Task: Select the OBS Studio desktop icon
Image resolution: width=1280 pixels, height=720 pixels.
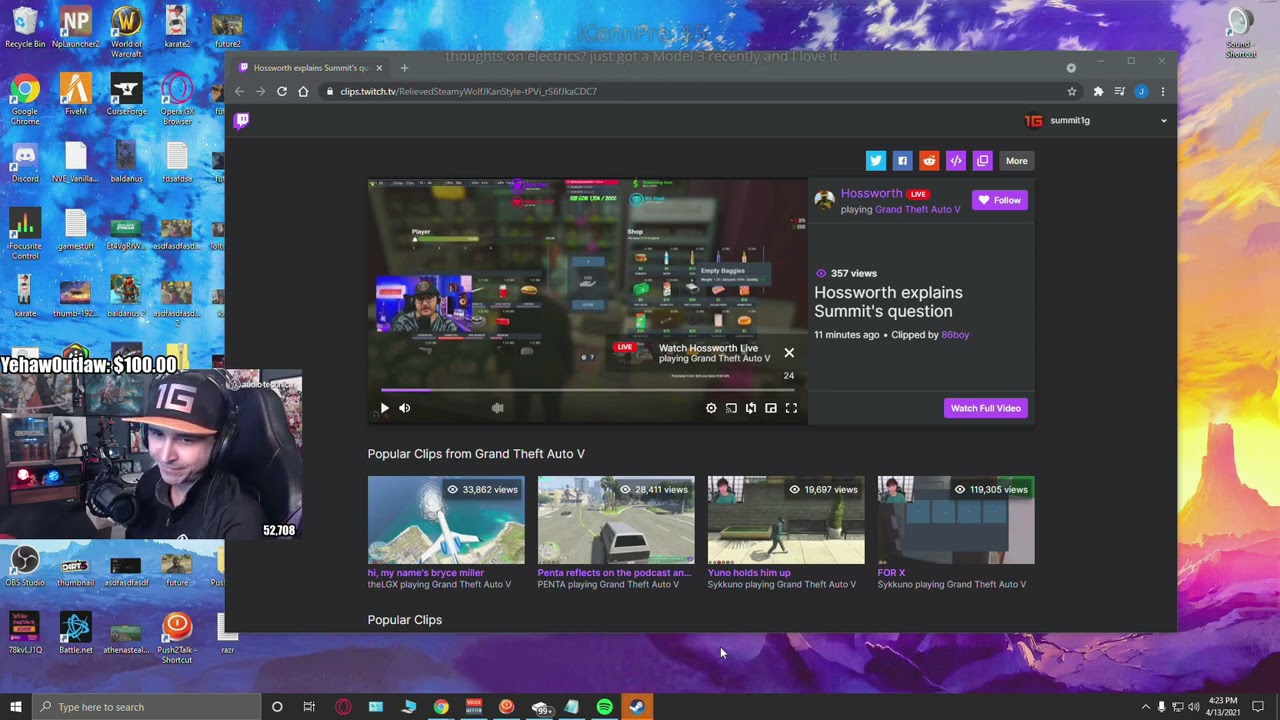Action: 25,568
